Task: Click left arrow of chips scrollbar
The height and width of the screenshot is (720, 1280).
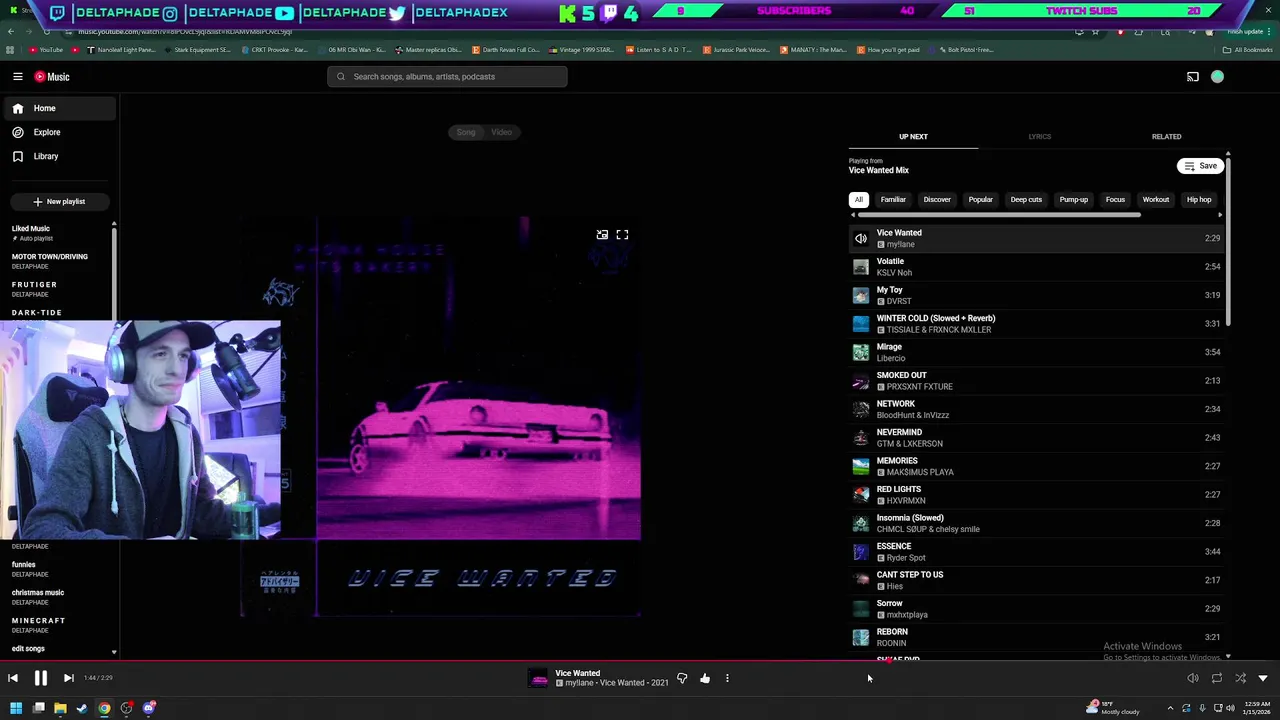Action: 853,215
